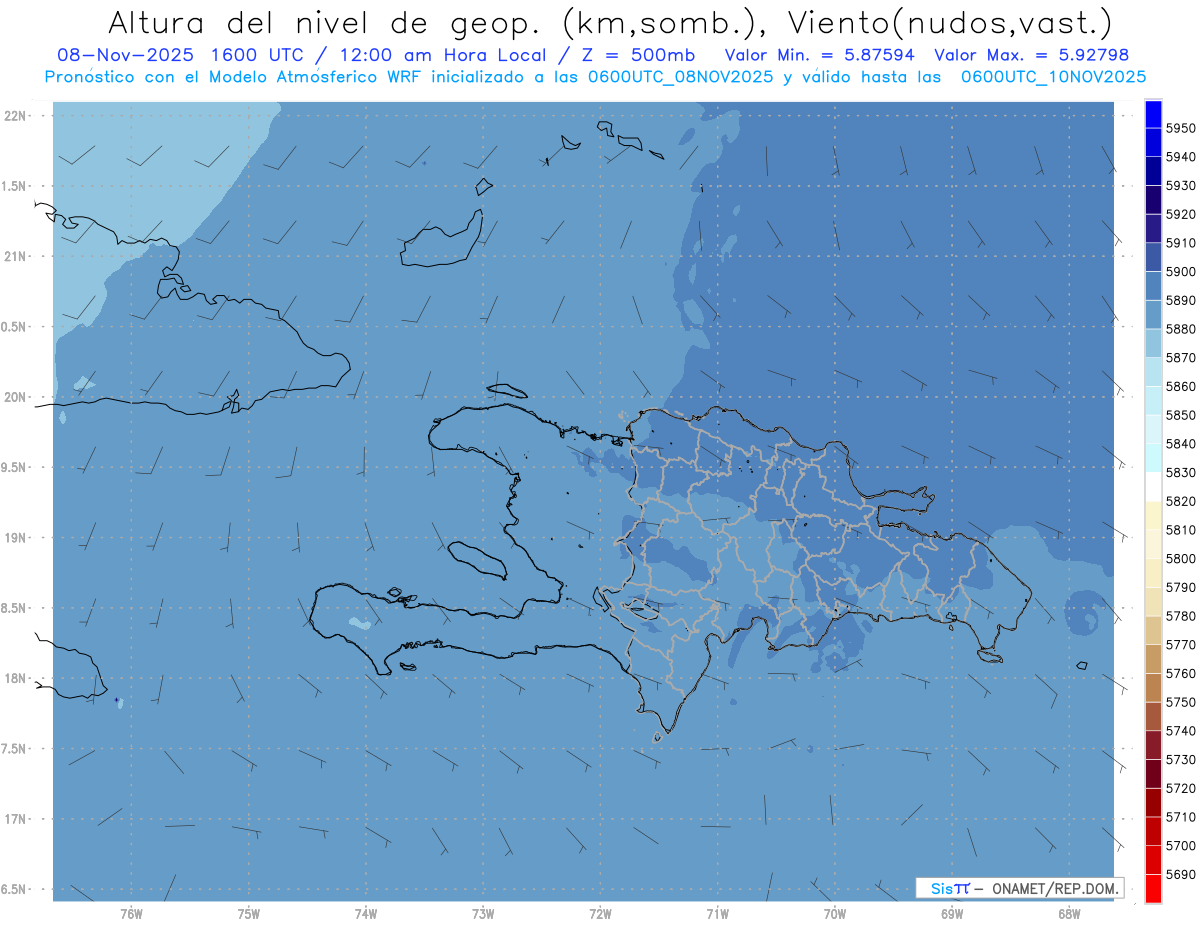The image size is (1200, 927).
Task: Select the 'Valor Max. = 5.92798' text
Action: tap(1031, 55)
